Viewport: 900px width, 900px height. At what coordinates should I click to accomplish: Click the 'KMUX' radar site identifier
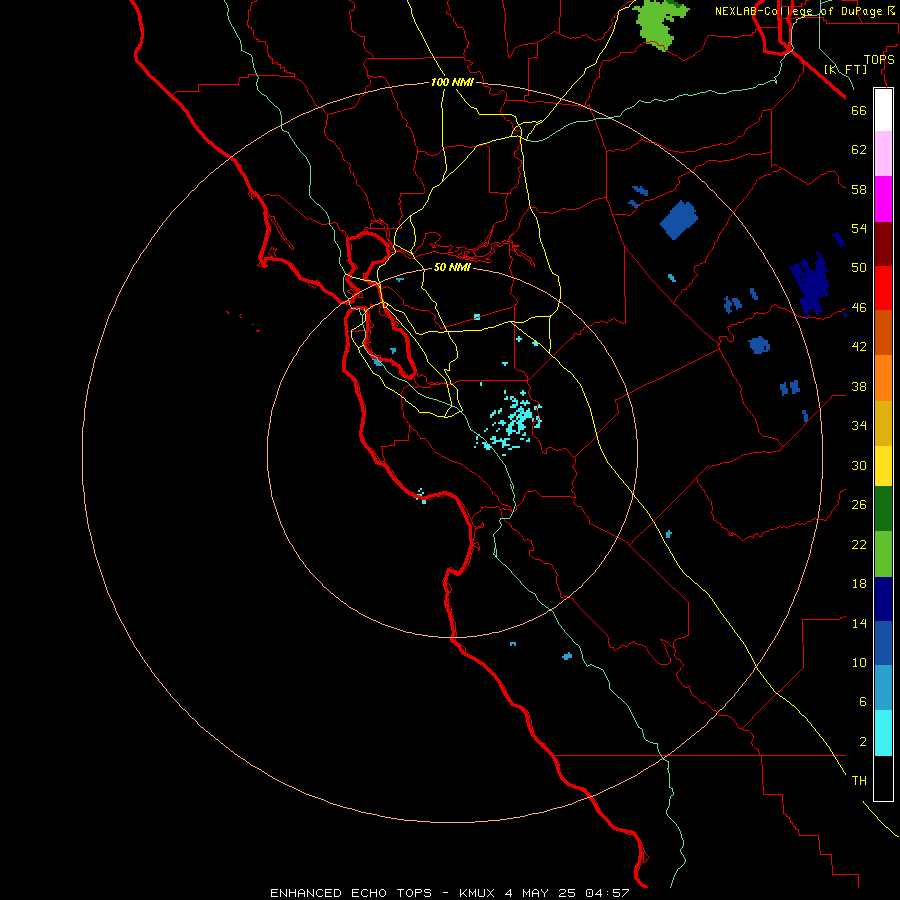pyautogui.click(x=479, y=893)
